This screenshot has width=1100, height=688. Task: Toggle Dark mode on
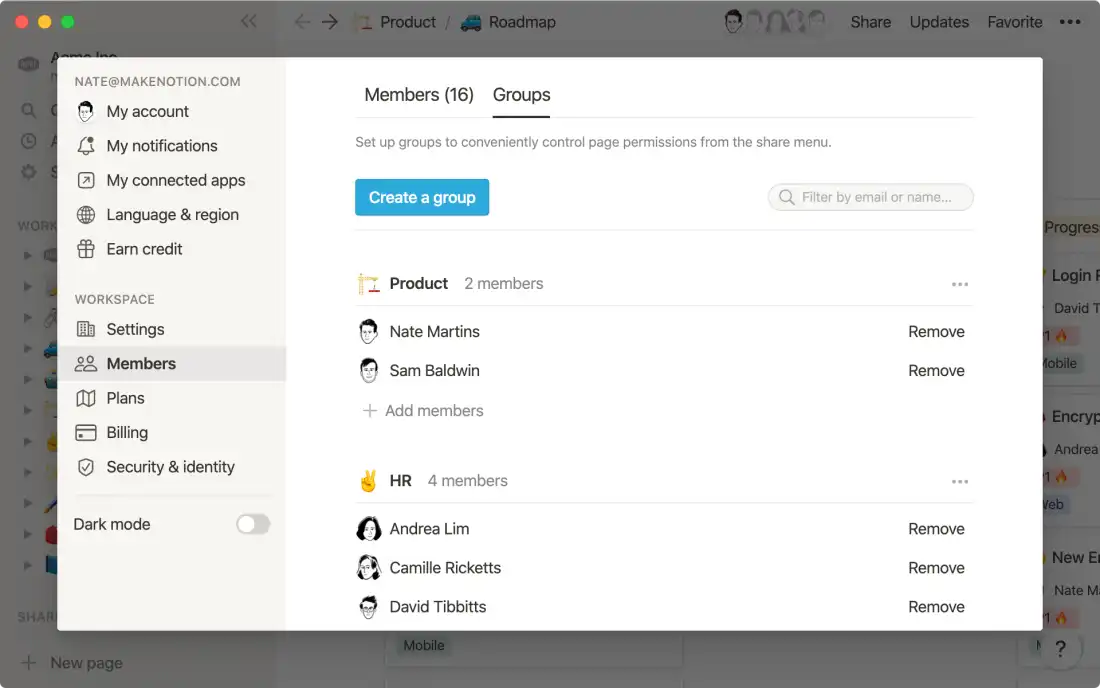click(x=253, y=523)
